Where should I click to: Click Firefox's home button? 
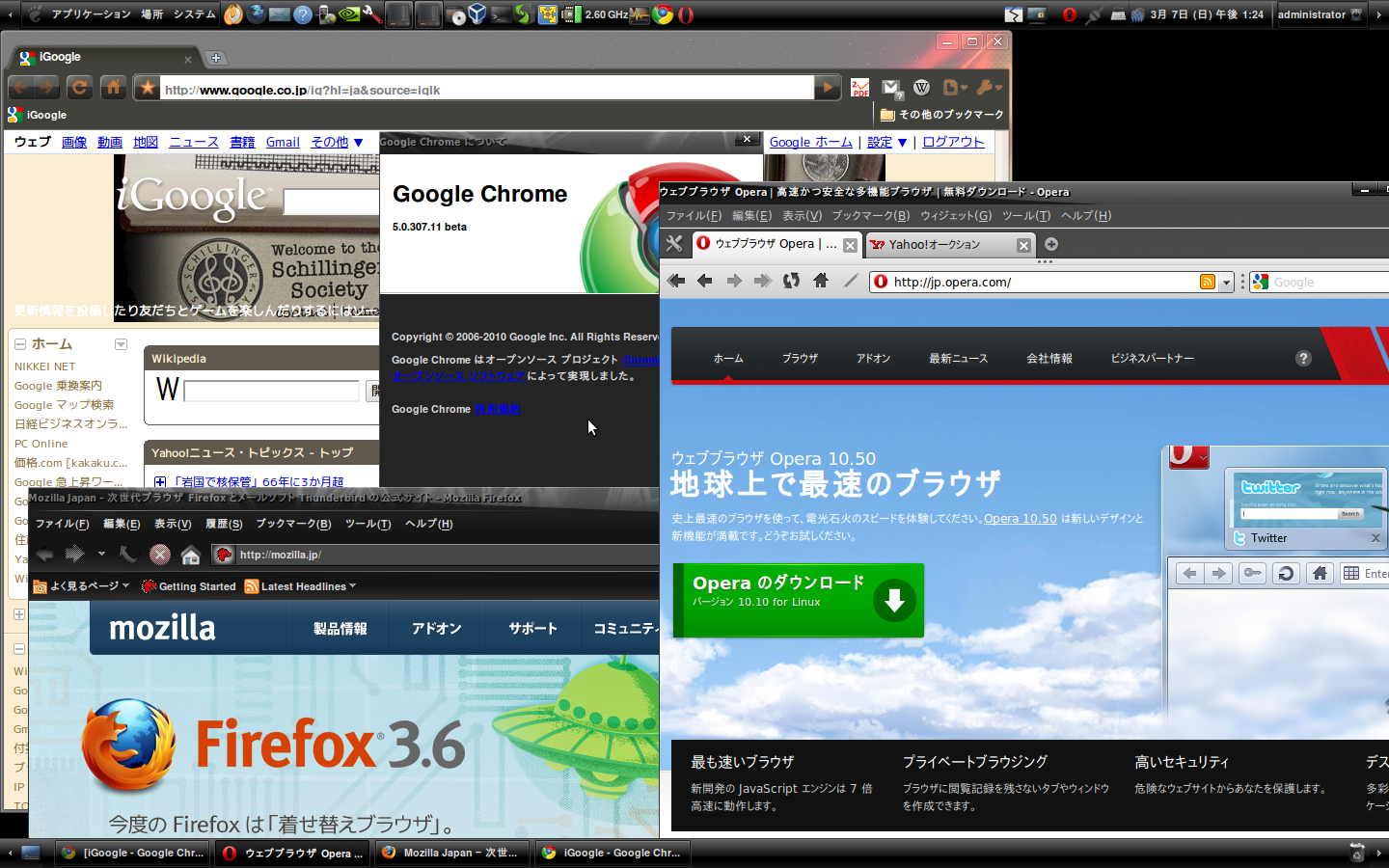pyautogui.click(x=191, y=555)
